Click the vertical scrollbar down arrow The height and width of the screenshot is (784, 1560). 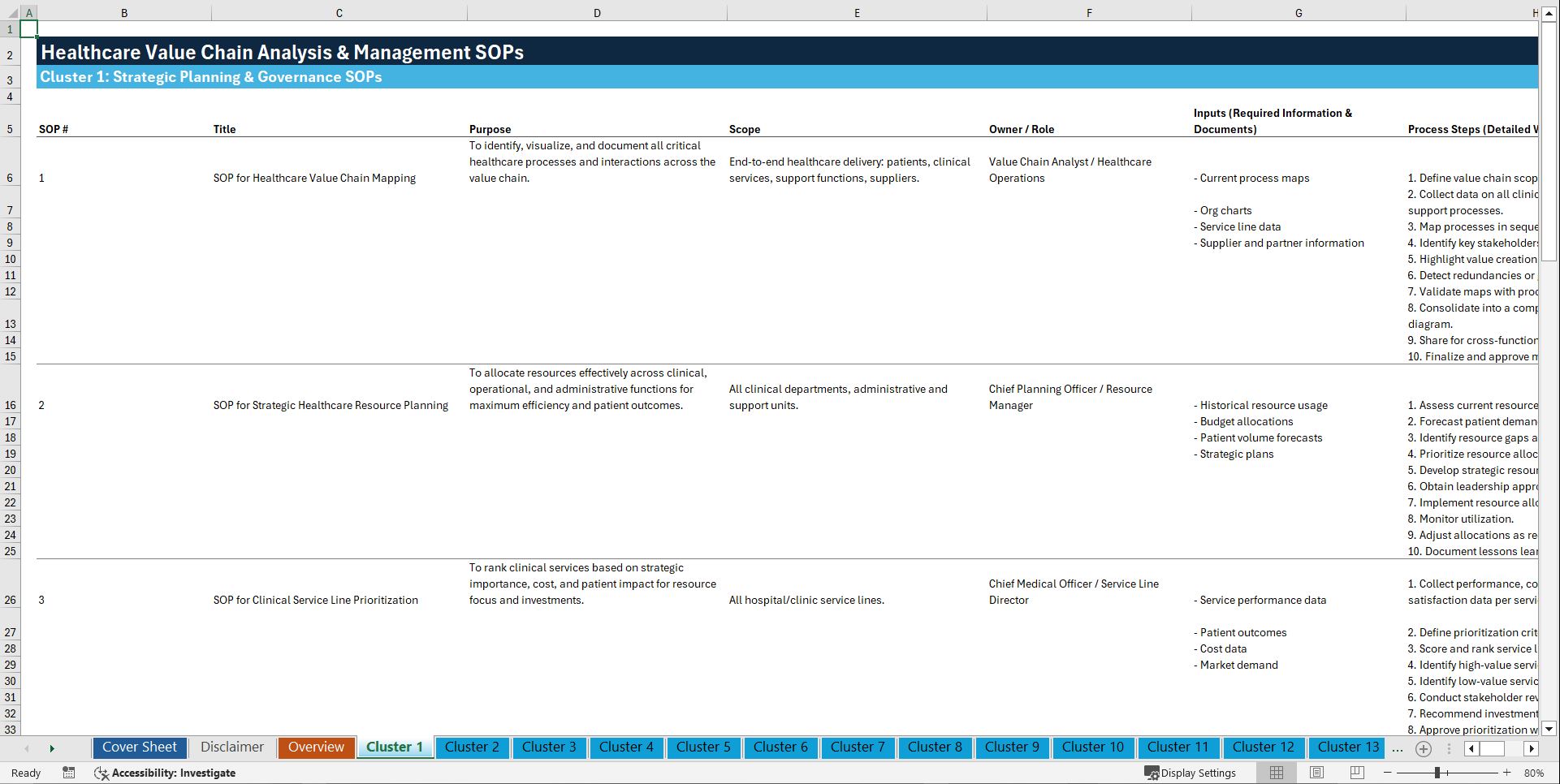(x=1549, y=729)
